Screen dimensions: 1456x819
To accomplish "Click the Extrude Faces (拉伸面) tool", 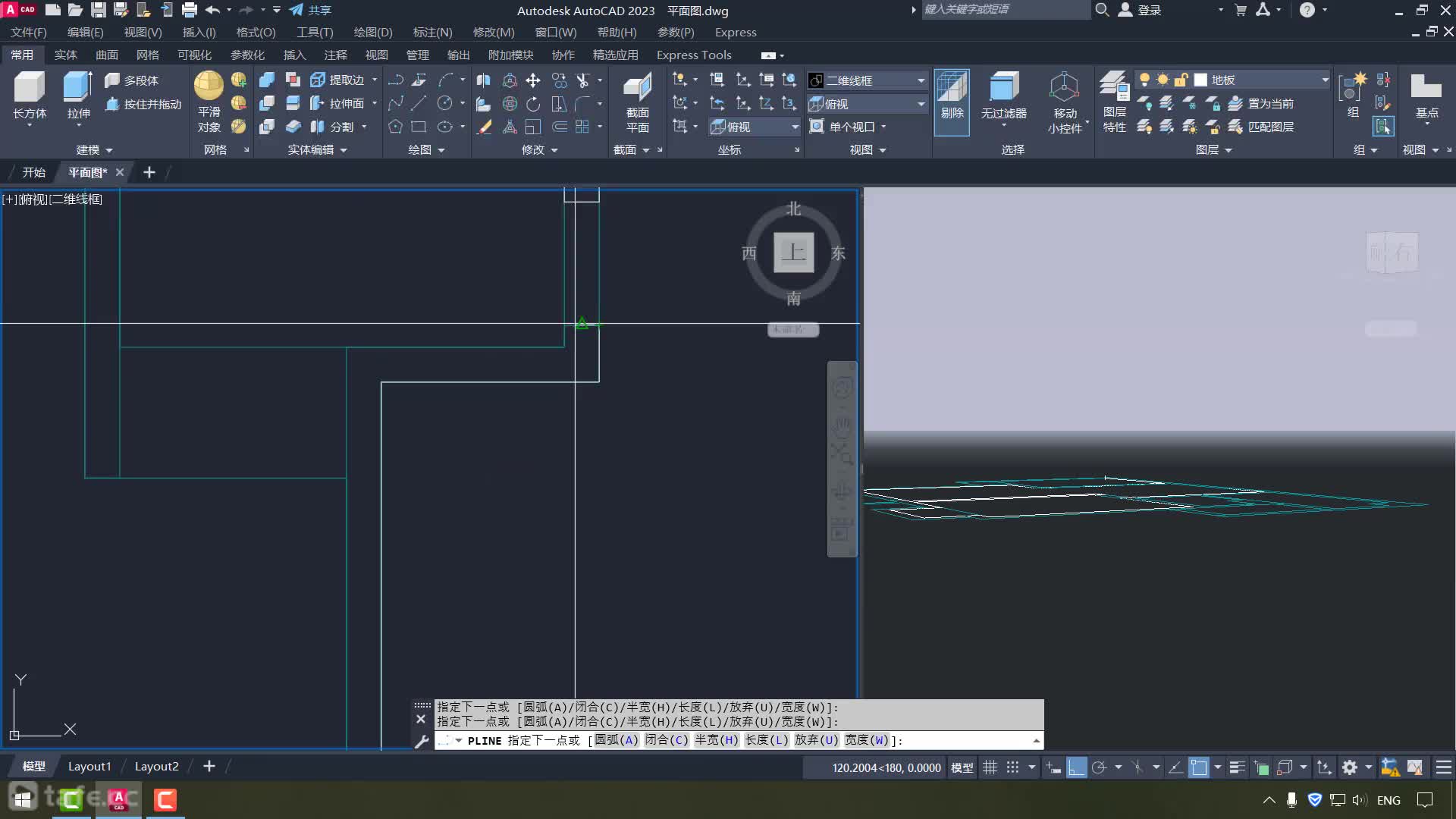I will (x=337, y=103).
